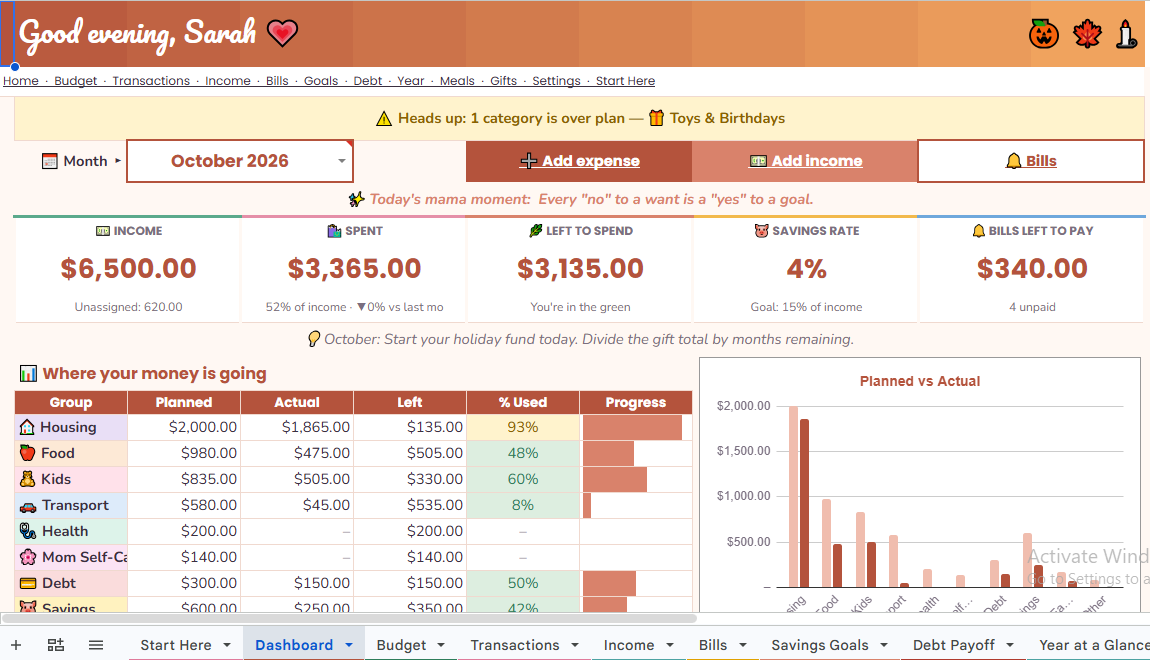This screenshot has height=660, width=1150.
Task: Open the Year navigation link
Action: [x=411, y=81]
